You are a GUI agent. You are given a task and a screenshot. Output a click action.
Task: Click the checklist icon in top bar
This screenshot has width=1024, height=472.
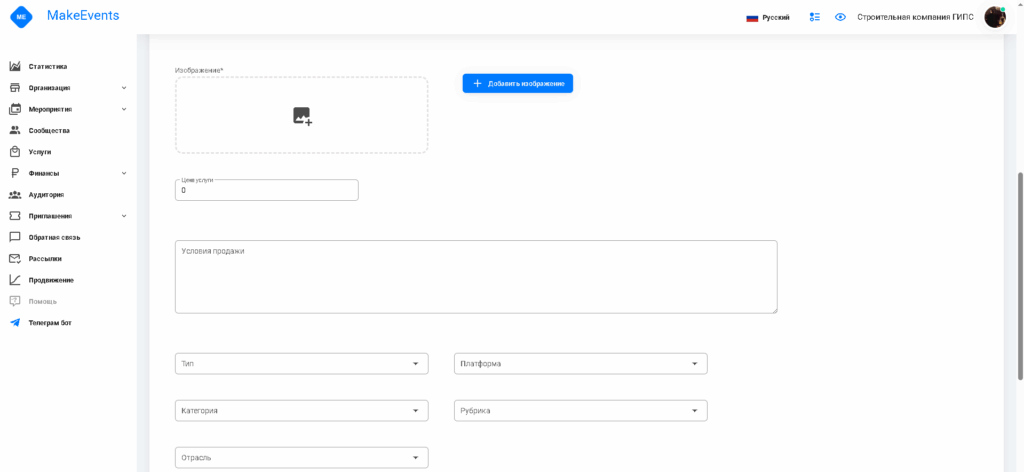[x=815, y=17]
